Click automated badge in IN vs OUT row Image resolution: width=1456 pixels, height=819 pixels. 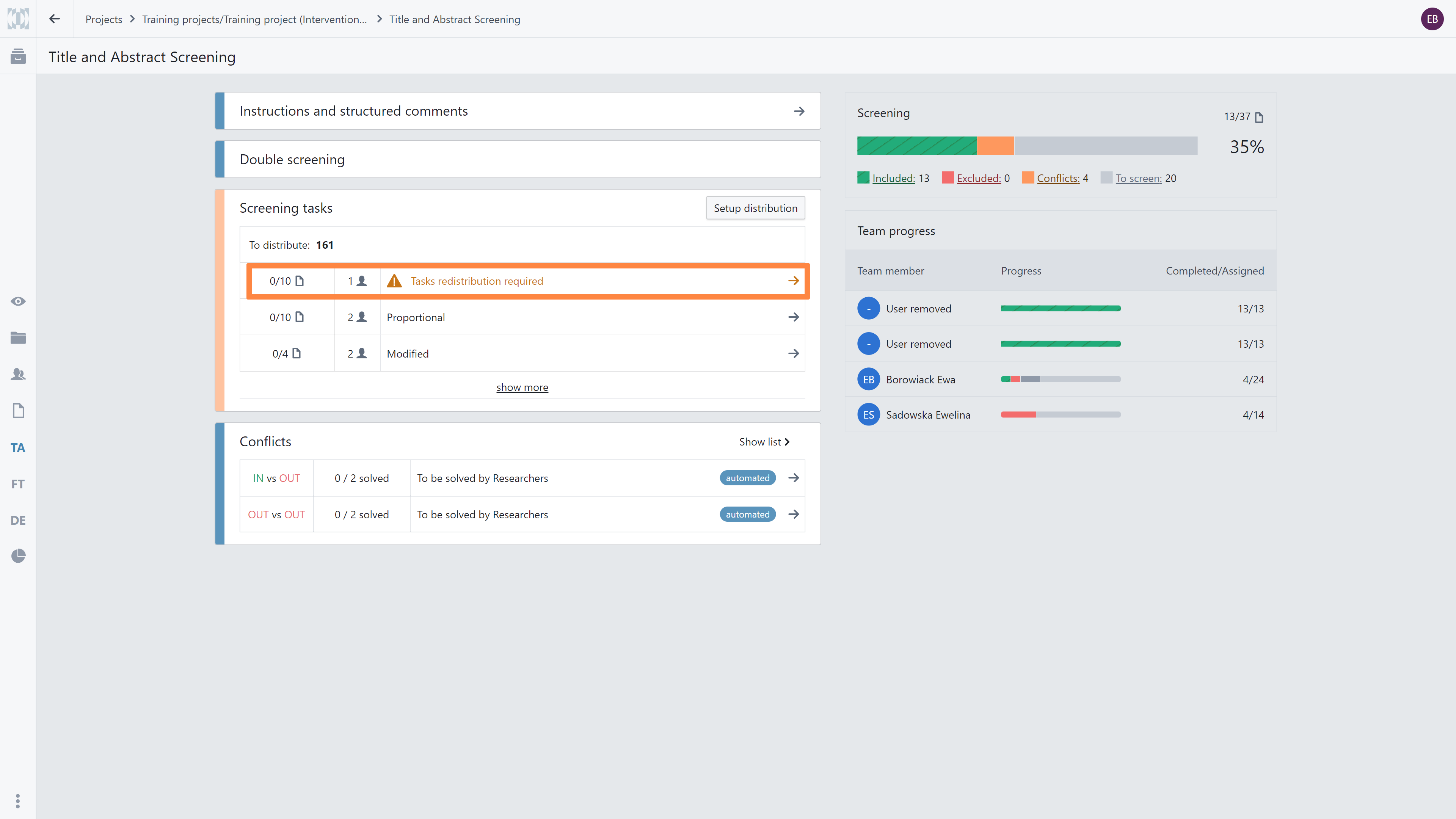point(747,478)
